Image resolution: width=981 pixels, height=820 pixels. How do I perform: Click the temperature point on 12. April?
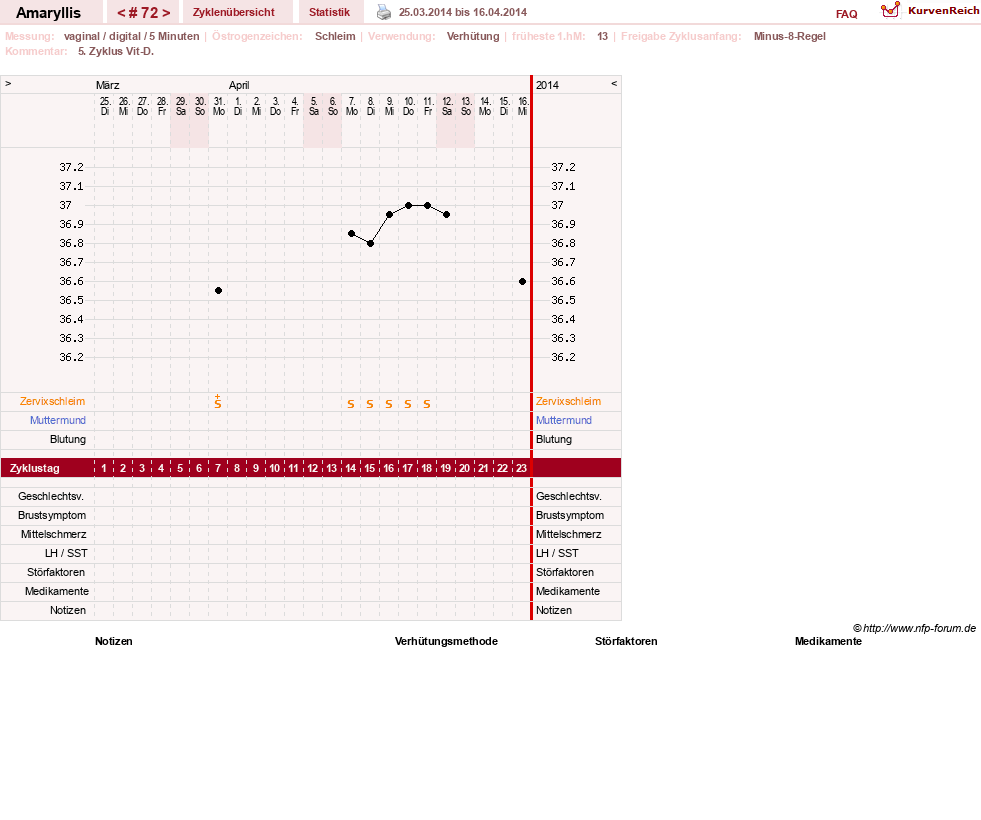tap(447, 215)
